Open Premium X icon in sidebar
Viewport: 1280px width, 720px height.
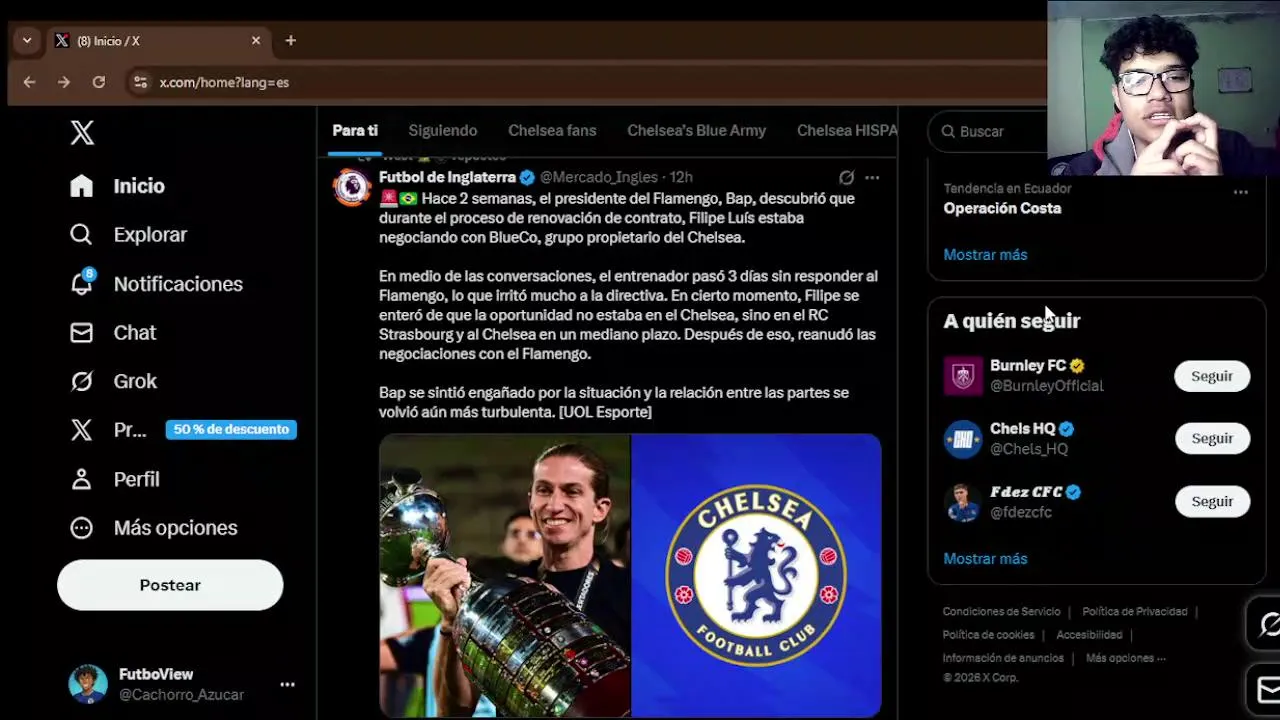pos(82,430)
